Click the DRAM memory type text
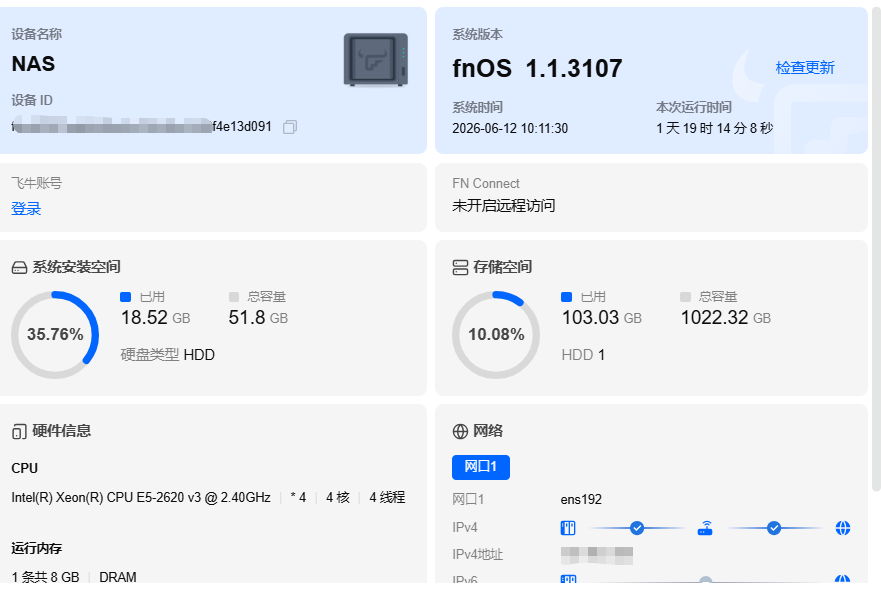Image resolution: width=881 pixels, height=592 pixels. (x=118, y=577)
